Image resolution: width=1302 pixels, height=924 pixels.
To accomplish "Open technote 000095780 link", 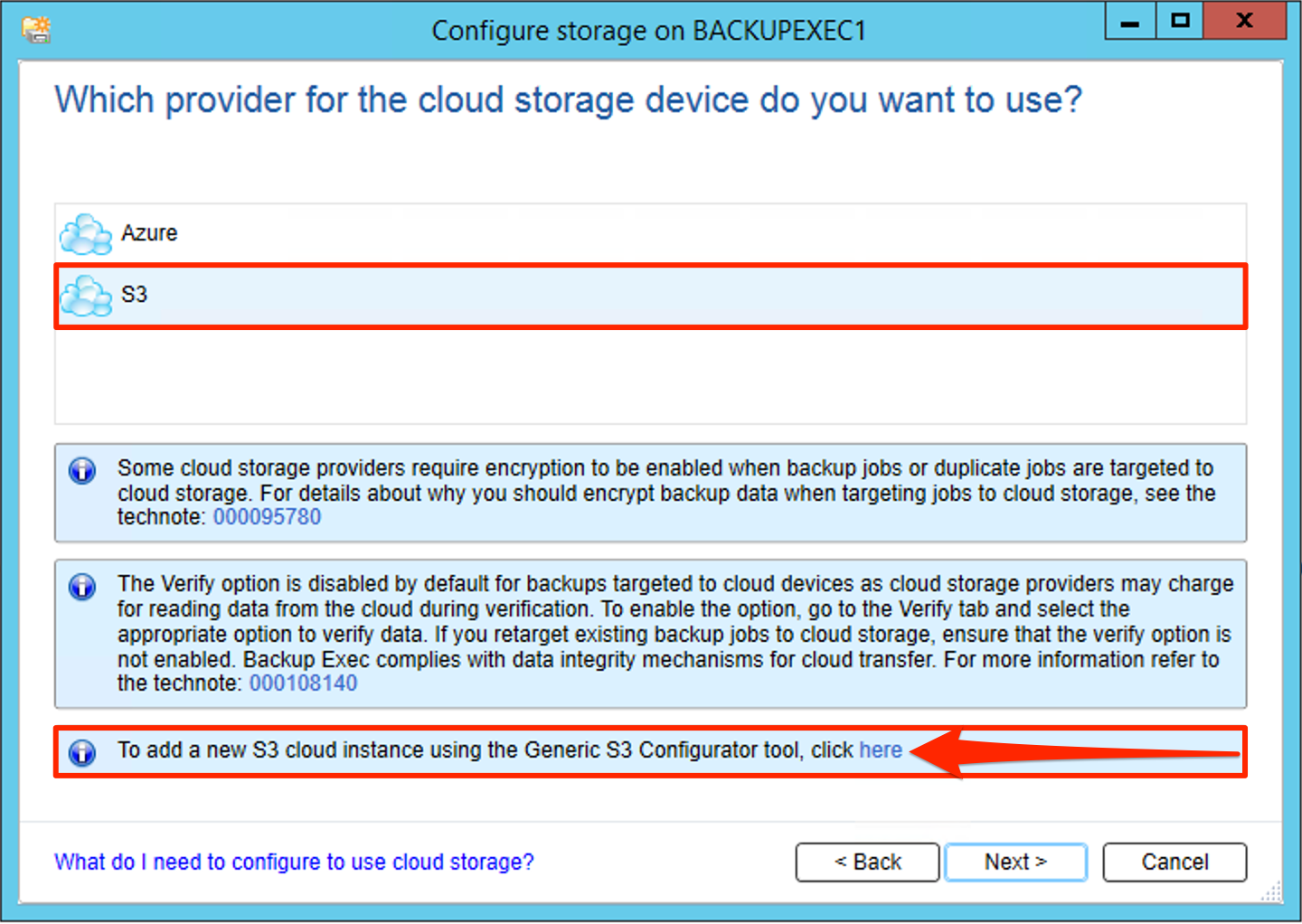I will (x=267, y=517).
